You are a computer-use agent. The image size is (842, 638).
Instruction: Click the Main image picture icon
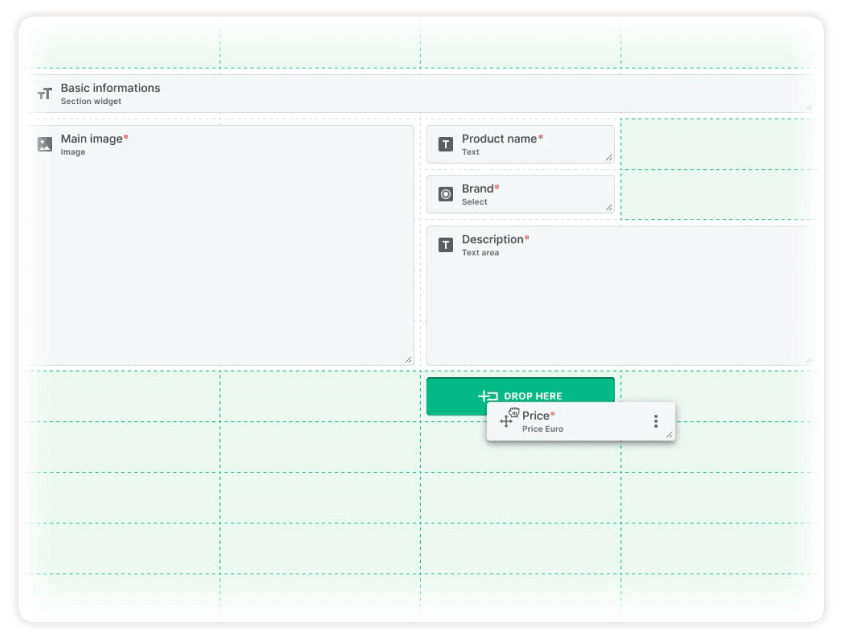click(x=44, y=144)
